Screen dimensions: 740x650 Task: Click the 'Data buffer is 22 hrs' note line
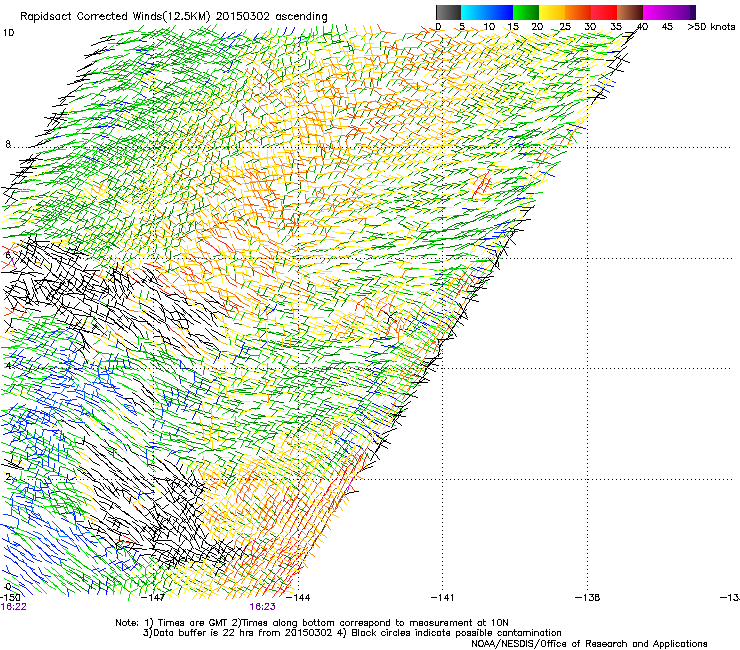click(x=352, y=633)
